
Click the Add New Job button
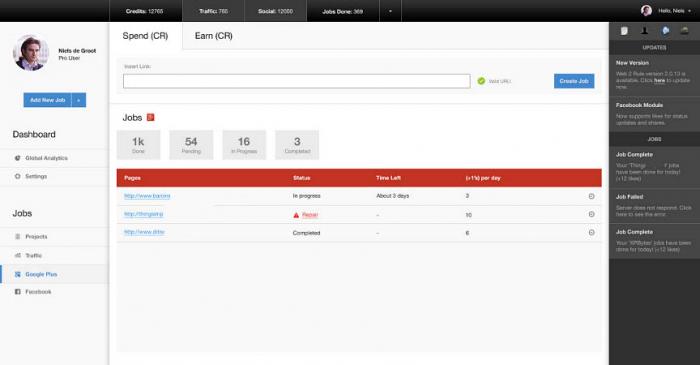coord(47,100)
